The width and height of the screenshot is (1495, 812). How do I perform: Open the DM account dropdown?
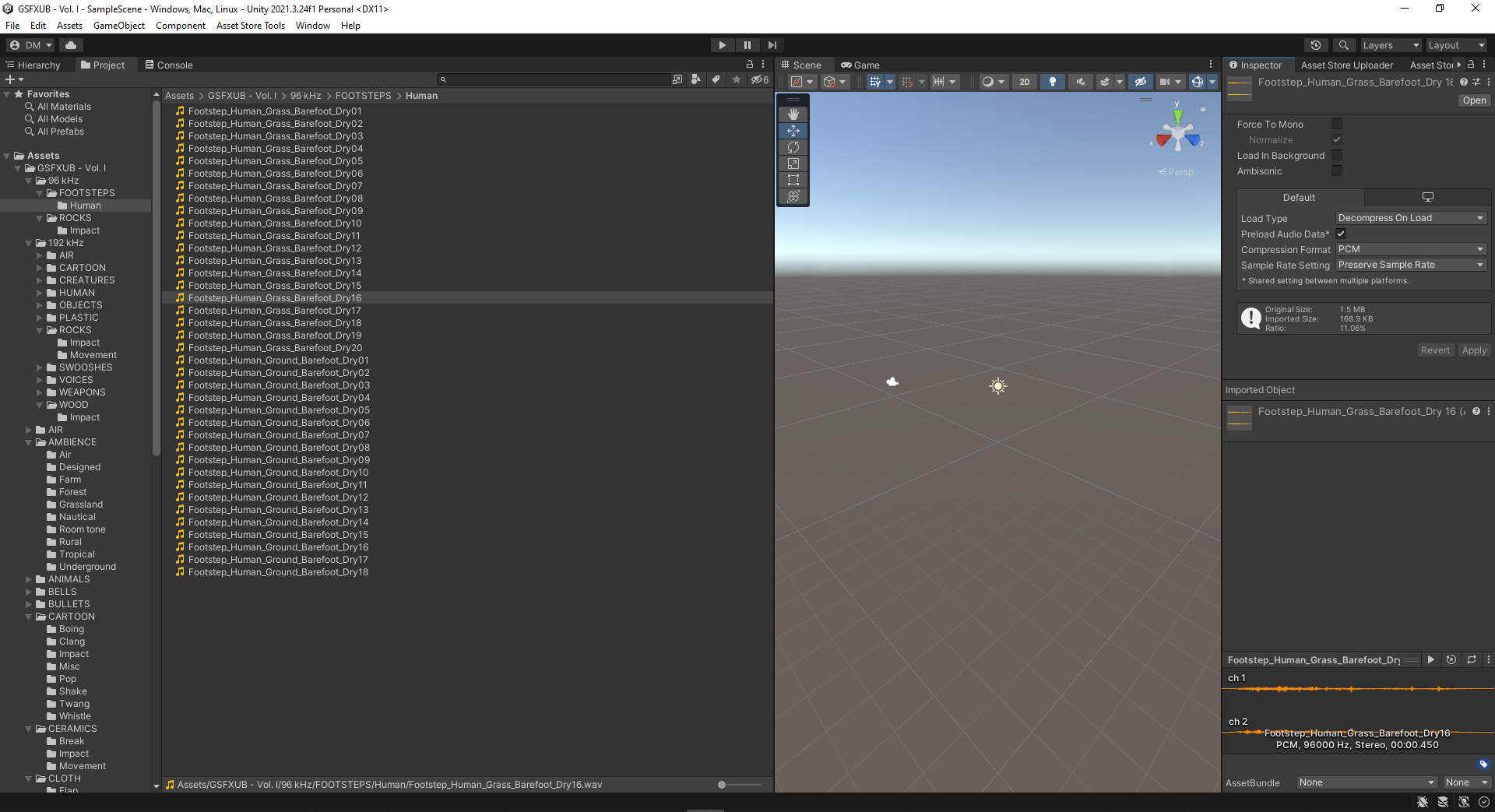click(x=30, y=45)
